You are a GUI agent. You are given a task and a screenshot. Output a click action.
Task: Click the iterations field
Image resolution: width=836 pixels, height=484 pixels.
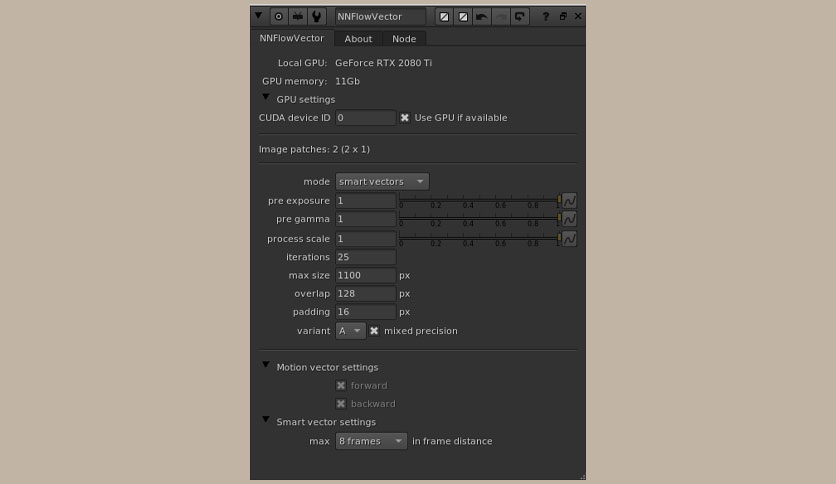(x=365, y=257)
